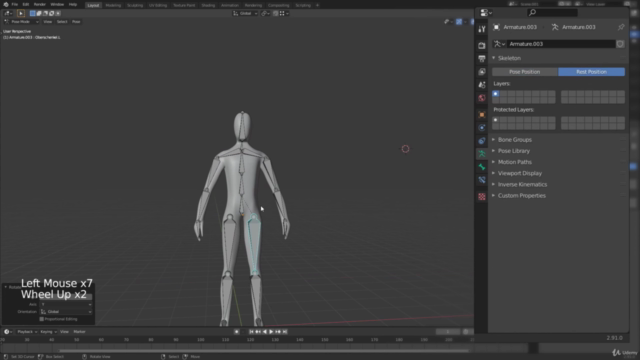Open the Pose menu in viewport header
This screenshot has width=640, height=360.
click(76, 22)
